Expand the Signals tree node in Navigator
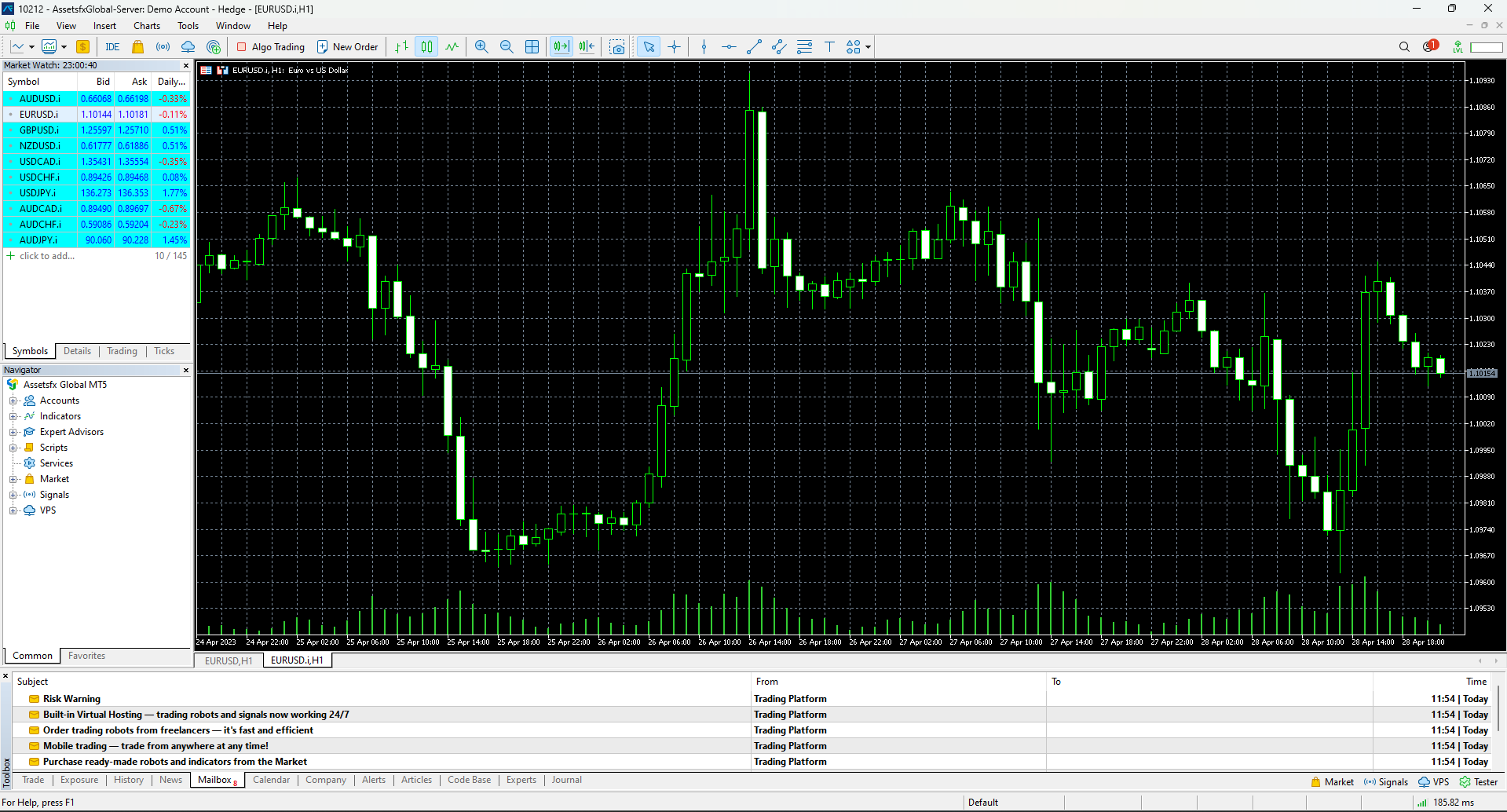Screen dimensions: 1507x812 click(x=13, y=495)
